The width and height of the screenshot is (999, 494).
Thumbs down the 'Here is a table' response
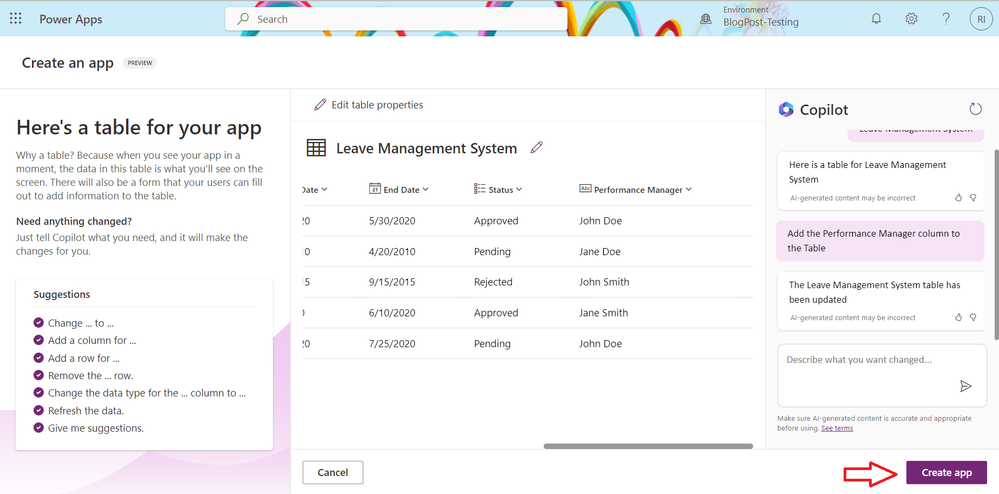(x=973, y=198)
